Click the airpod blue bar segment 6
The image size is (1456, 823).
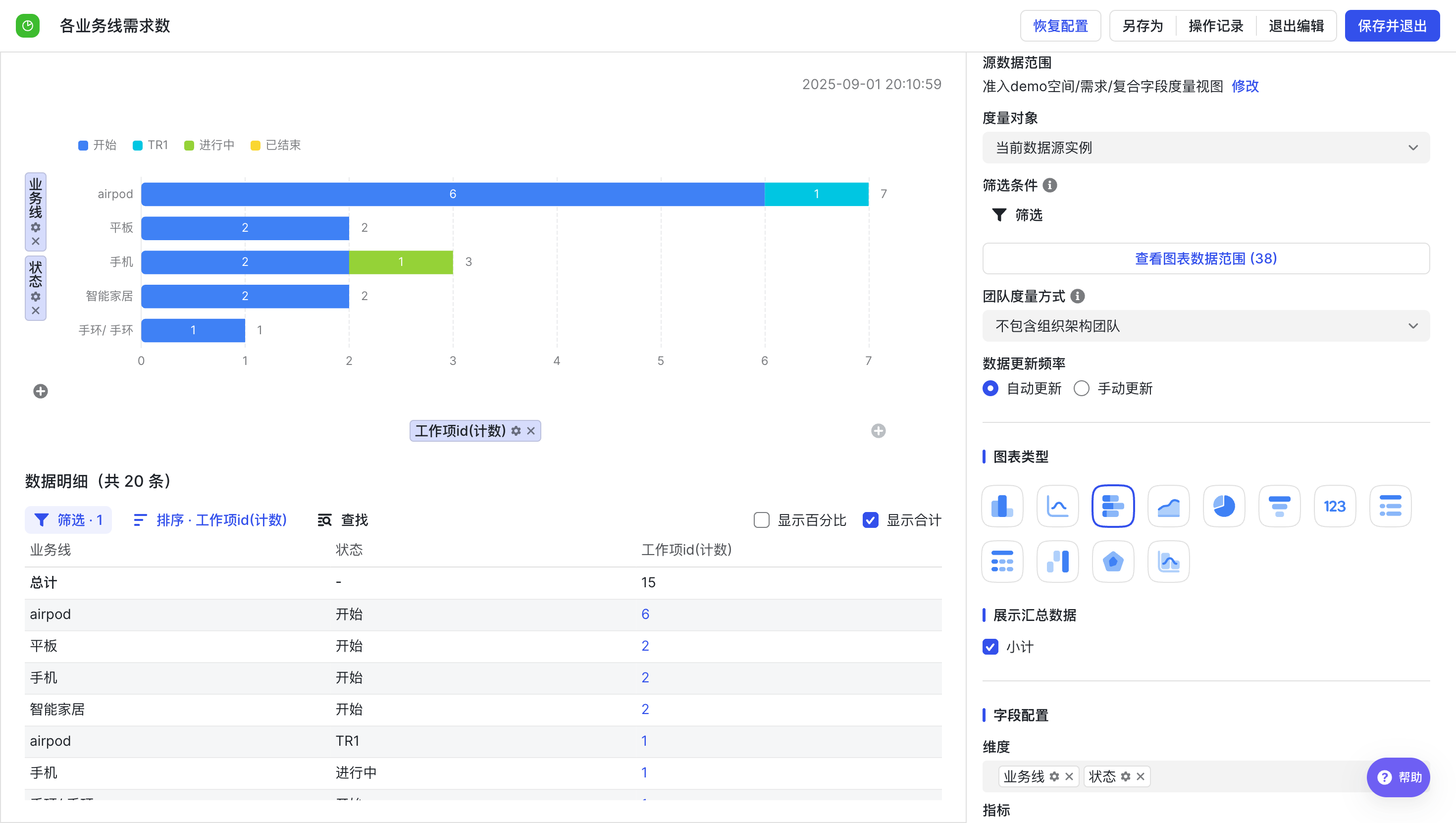(453, 194)
